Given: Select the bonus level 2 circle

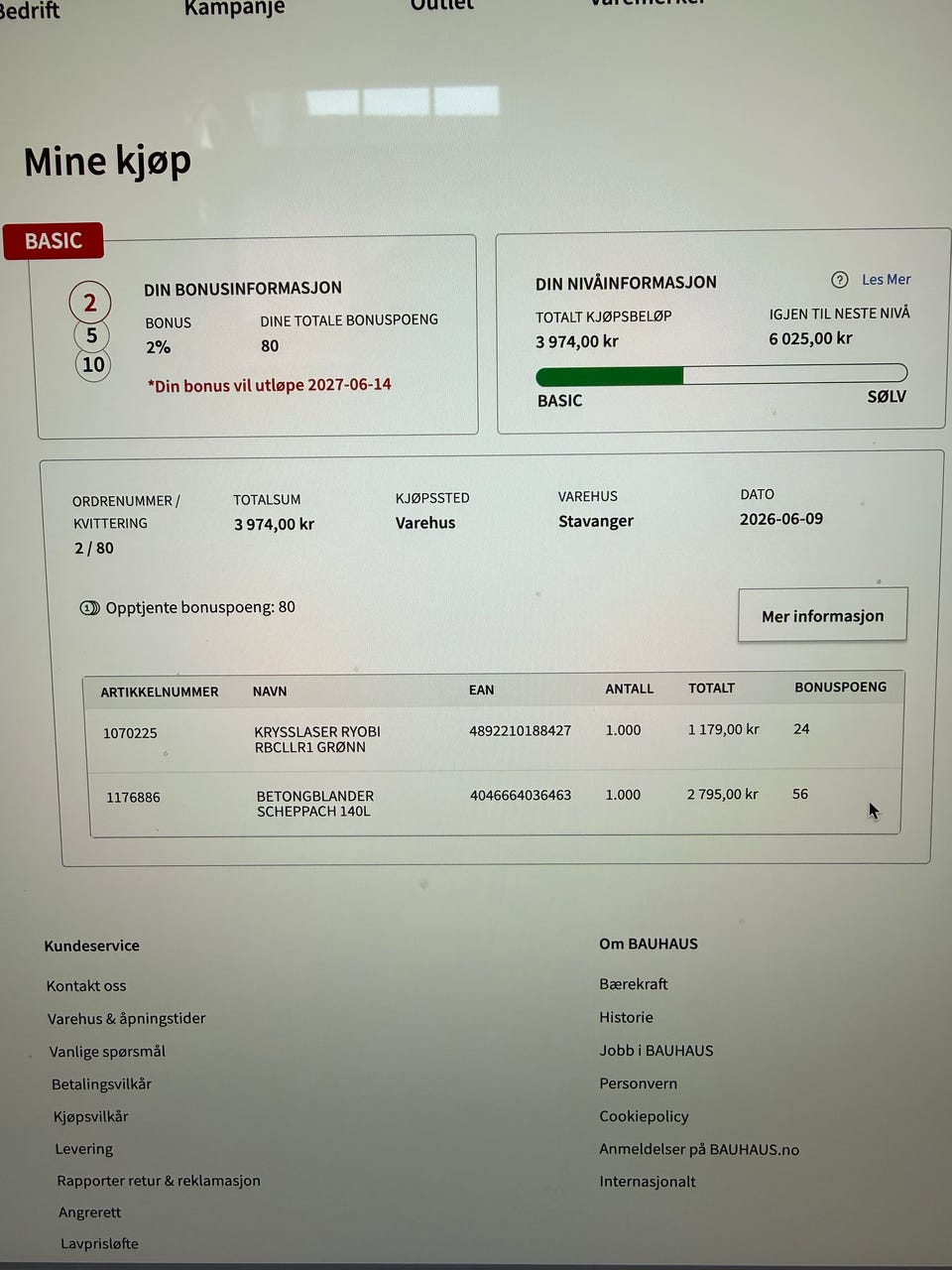Looking at the screenshot, I should [x=90, y=303].
